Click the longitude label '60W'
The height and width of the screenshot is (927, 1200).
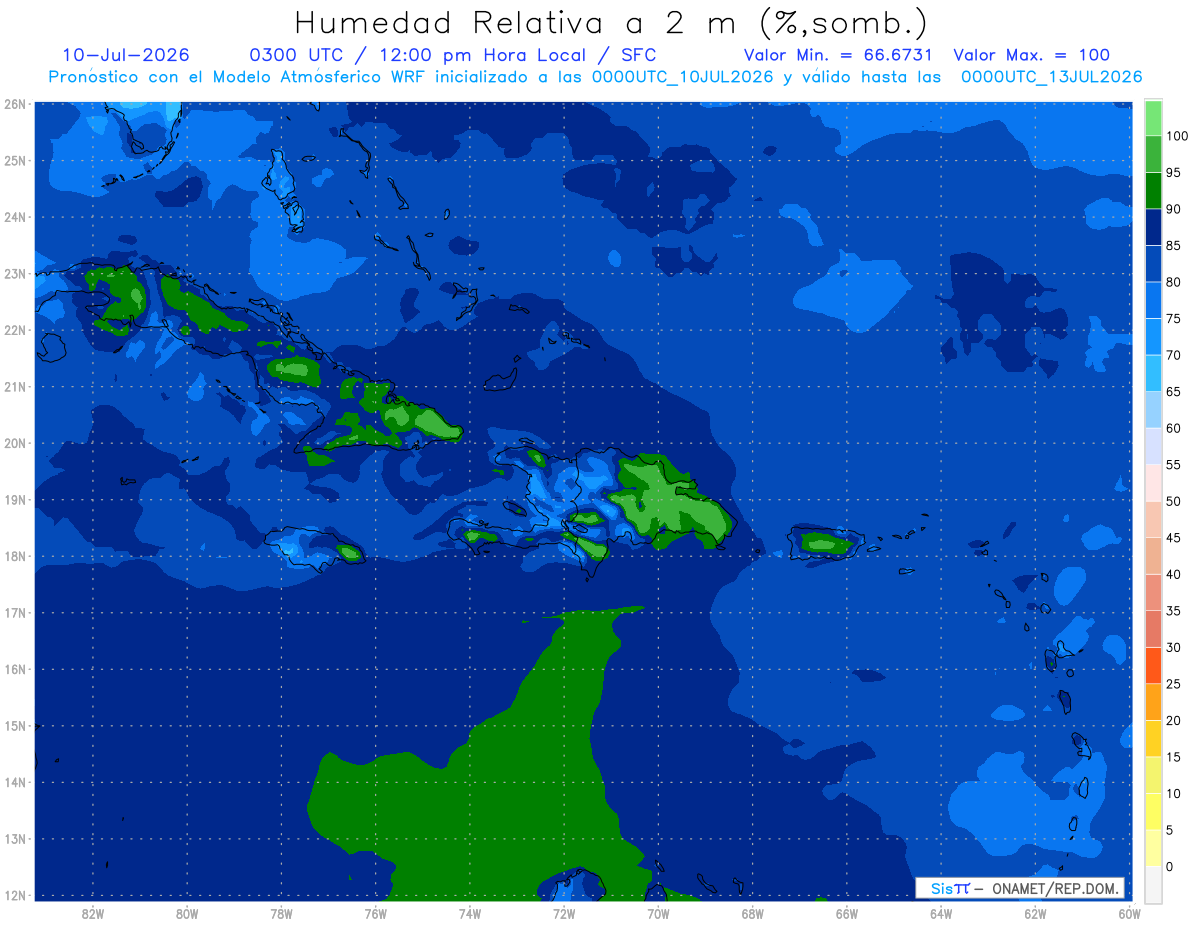pyautogui.click(x=1129, y=913)
